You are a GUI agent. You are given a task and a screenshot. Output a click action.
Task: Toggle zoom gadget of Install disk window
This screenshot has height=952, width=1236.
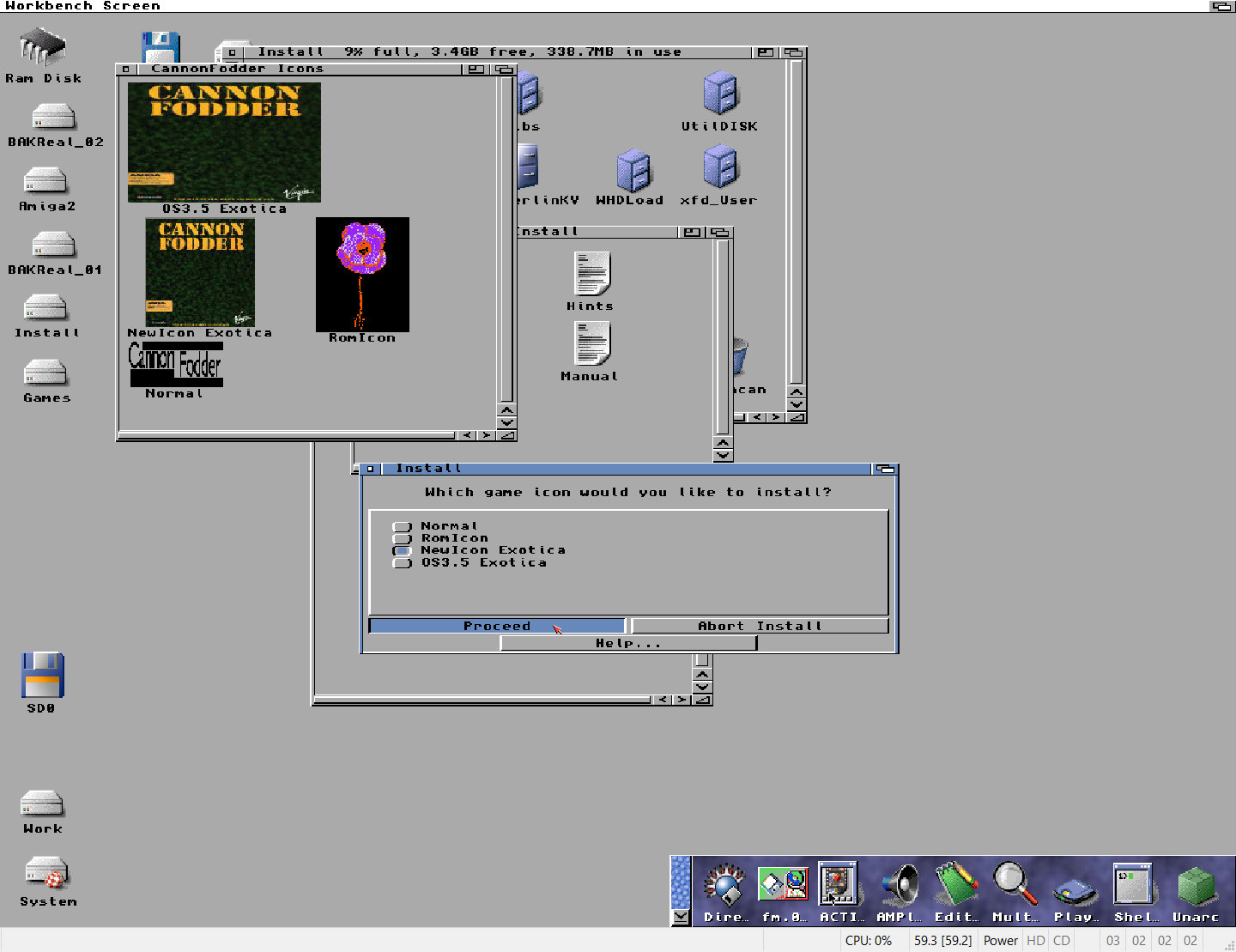coord(766,52)
